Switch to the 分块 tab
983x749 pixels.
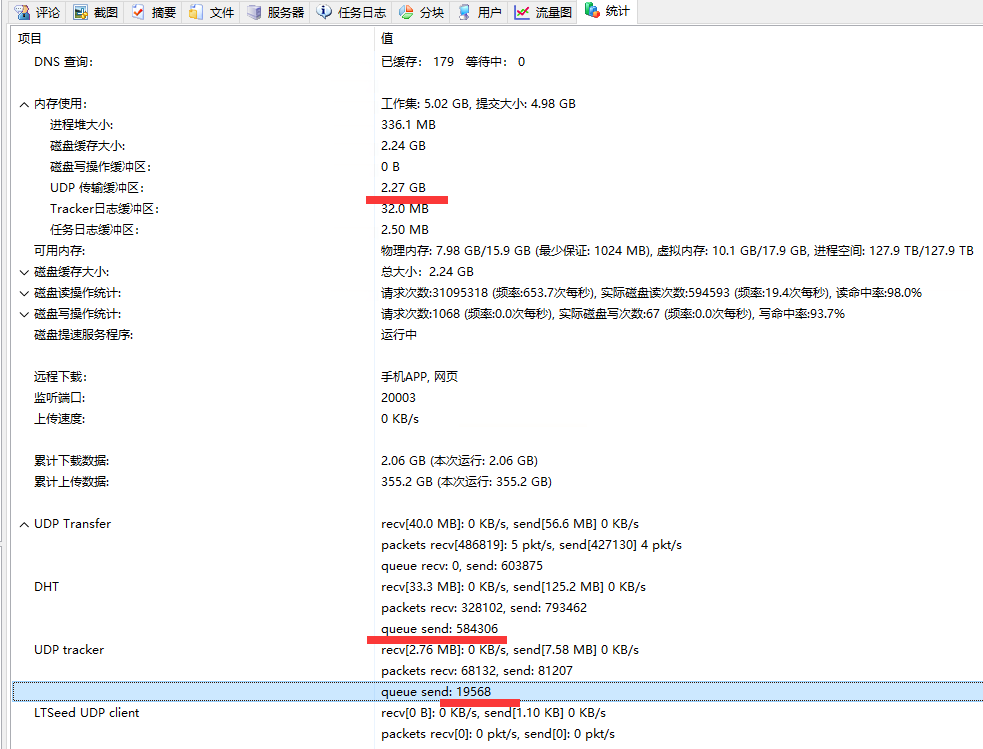tap(421, 13)
